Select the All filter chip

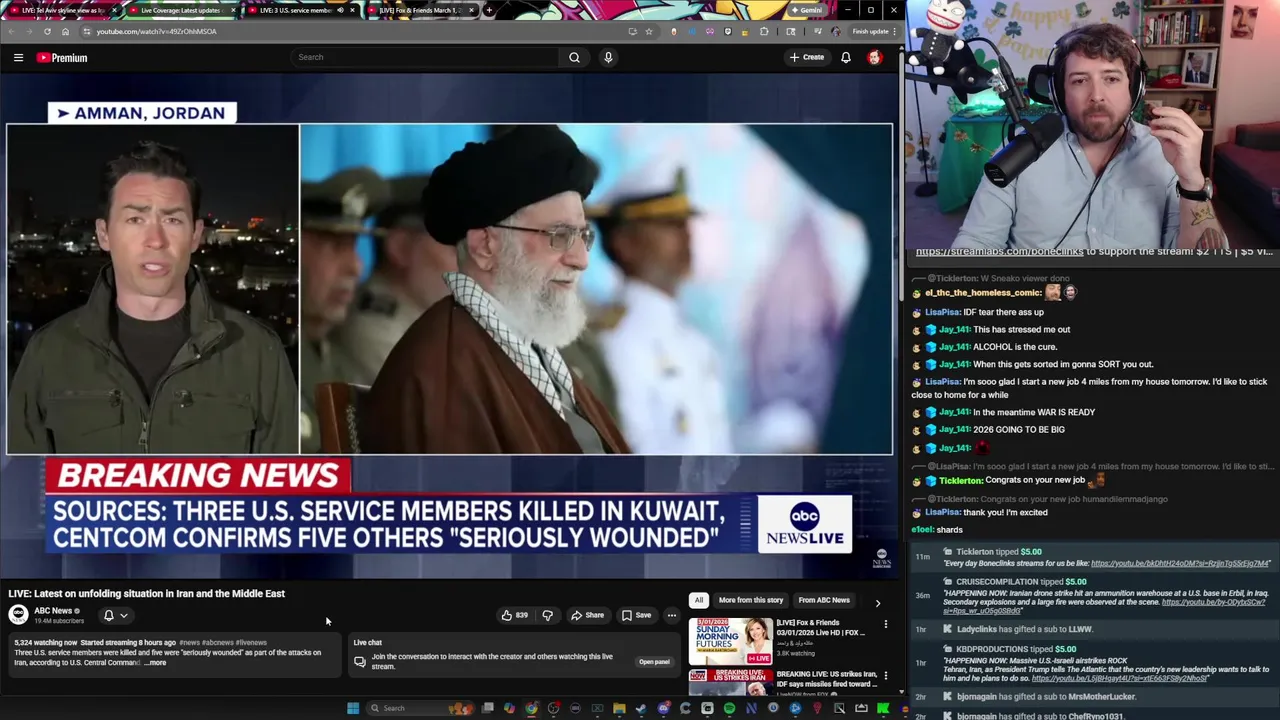[x=698, y=600]
